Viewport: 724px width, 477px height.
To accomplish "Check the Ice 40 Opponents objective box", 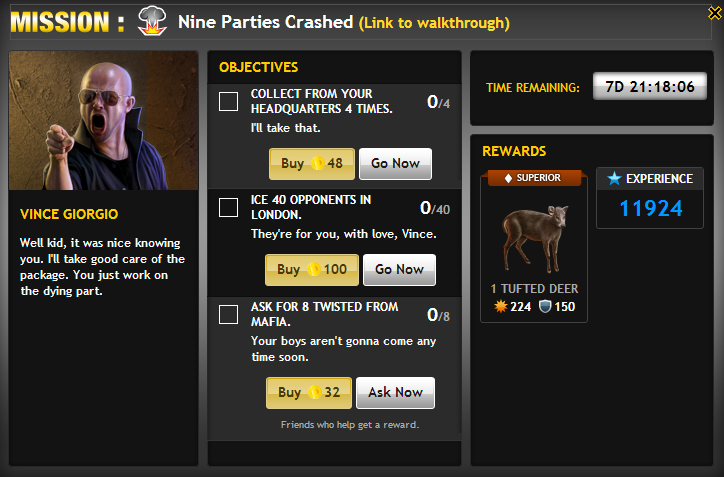I will (229, 208).
